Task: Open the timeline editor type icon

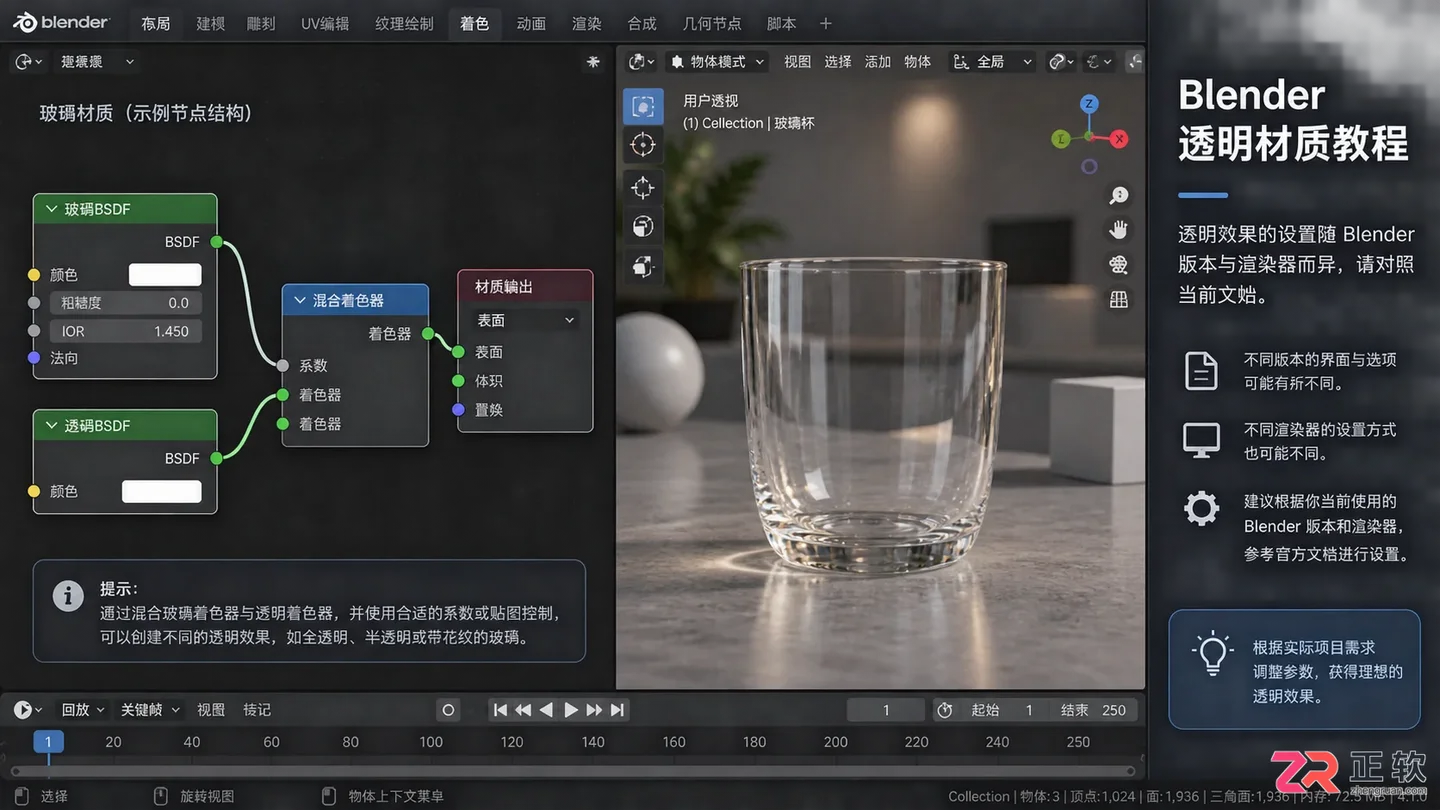Action: pyautogui.click(x=27, y=710)
